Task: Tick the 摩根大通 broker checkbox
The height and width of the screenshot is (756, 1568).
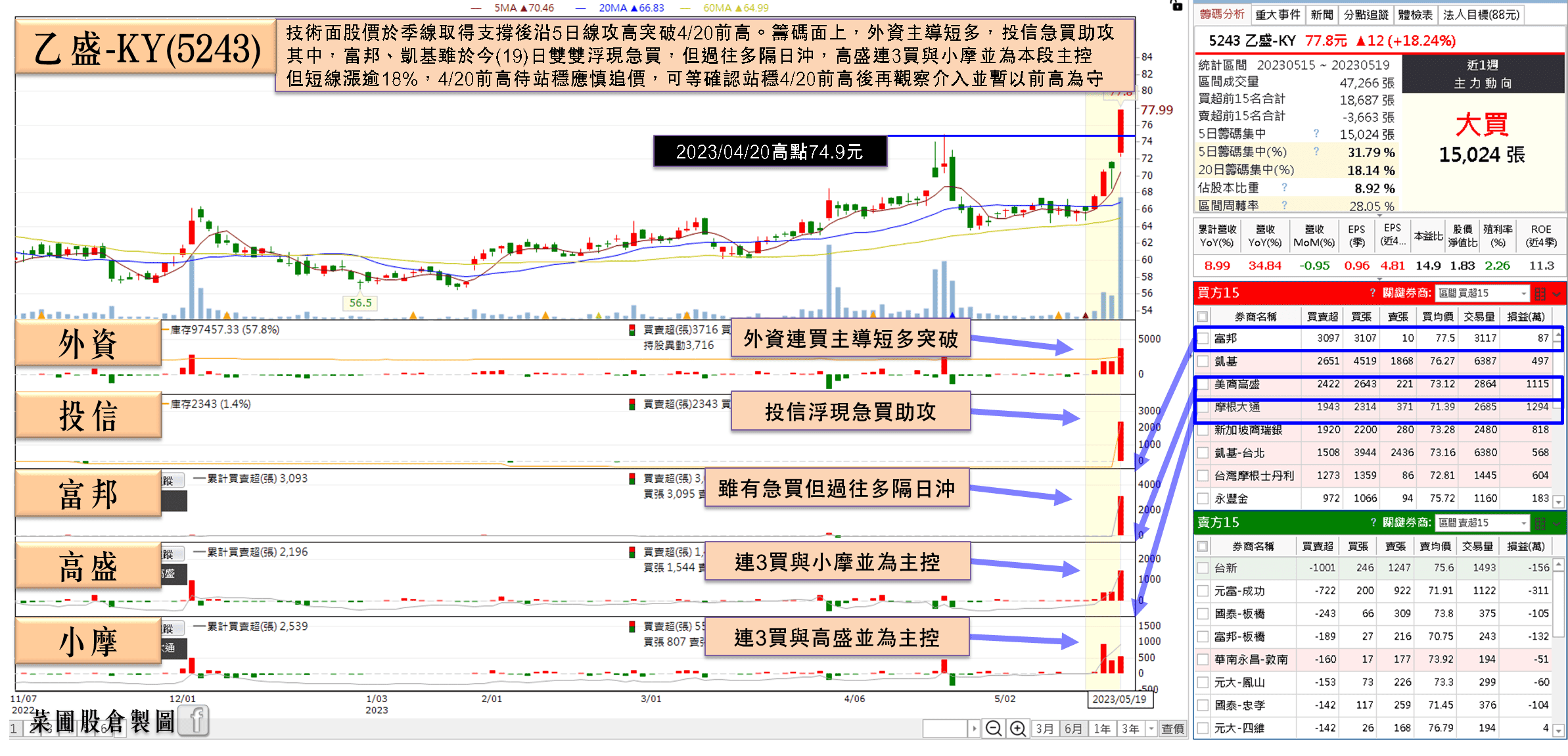Action: click(1203, 407)
